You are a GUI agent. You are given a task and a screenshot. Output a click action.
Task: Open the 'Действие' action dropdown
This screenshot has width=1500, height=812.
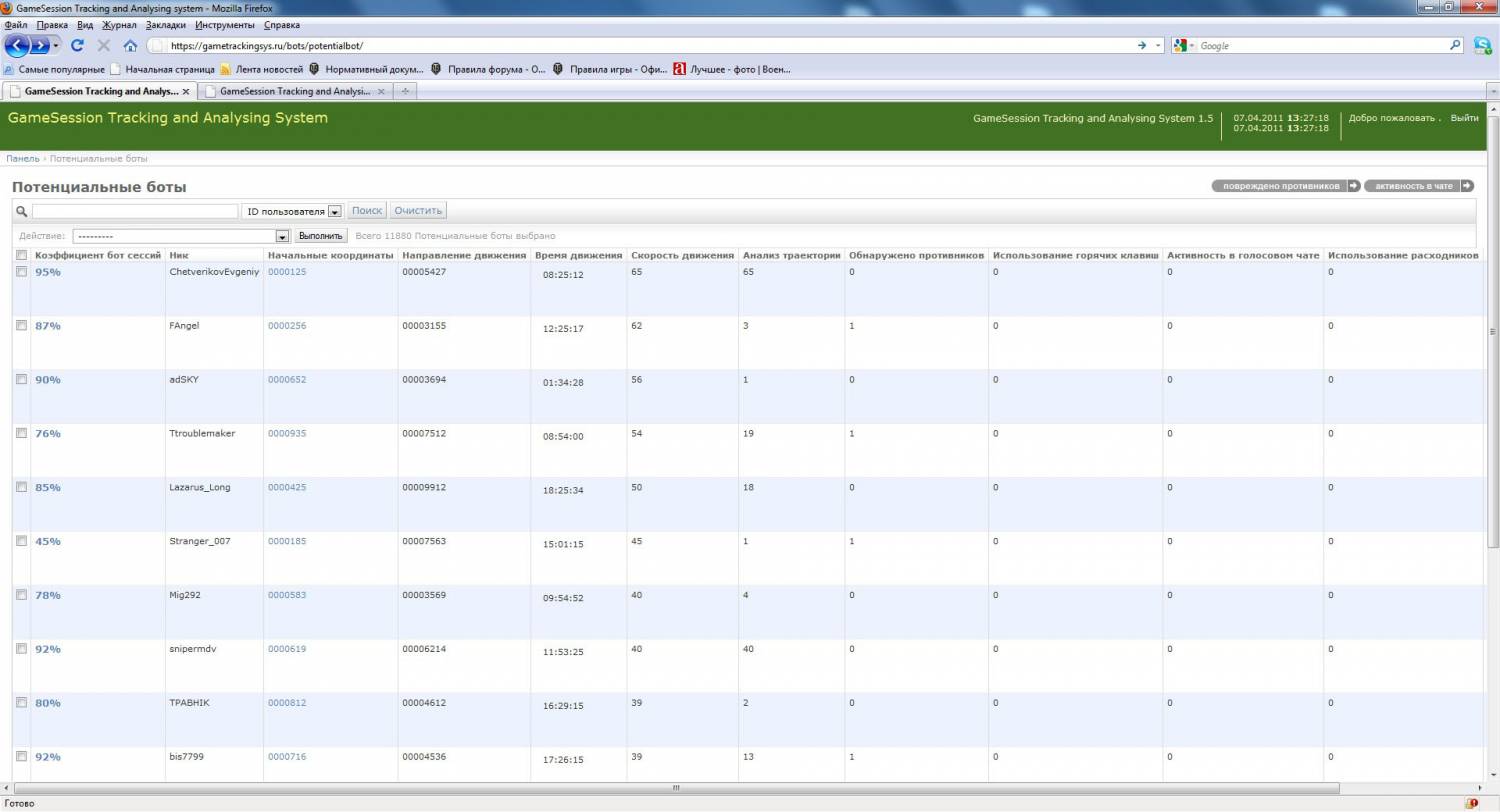[181, 236]
